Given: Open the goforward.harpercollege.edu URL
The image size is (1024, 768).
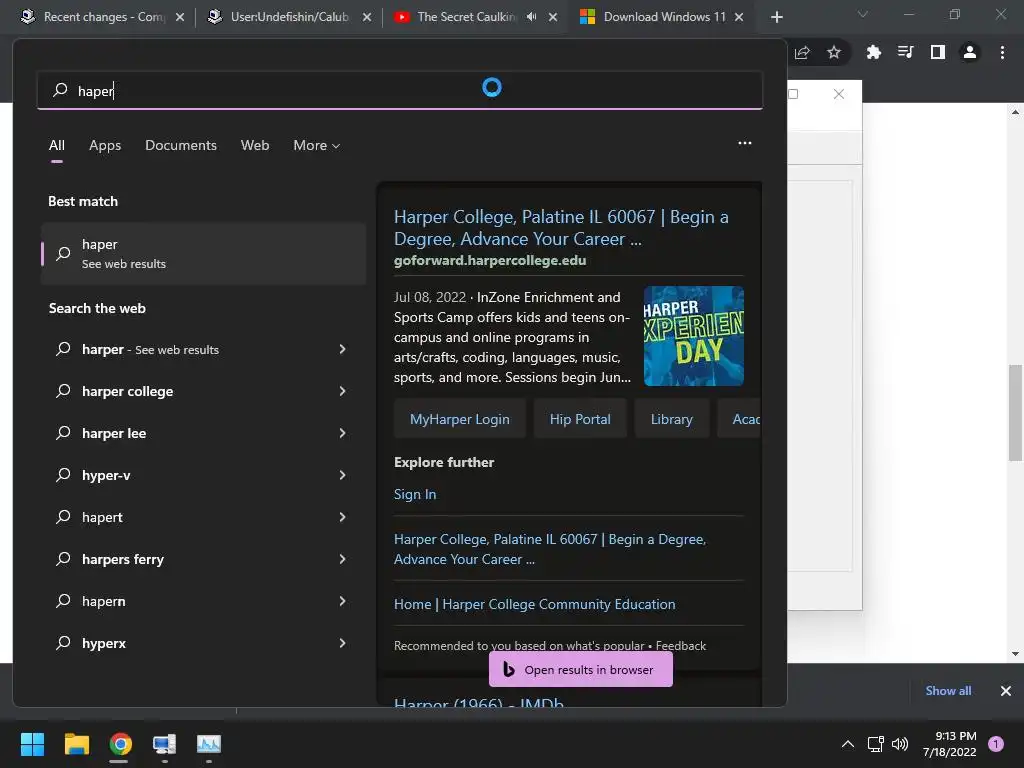Looking at the screenshot, I should 490,261.
